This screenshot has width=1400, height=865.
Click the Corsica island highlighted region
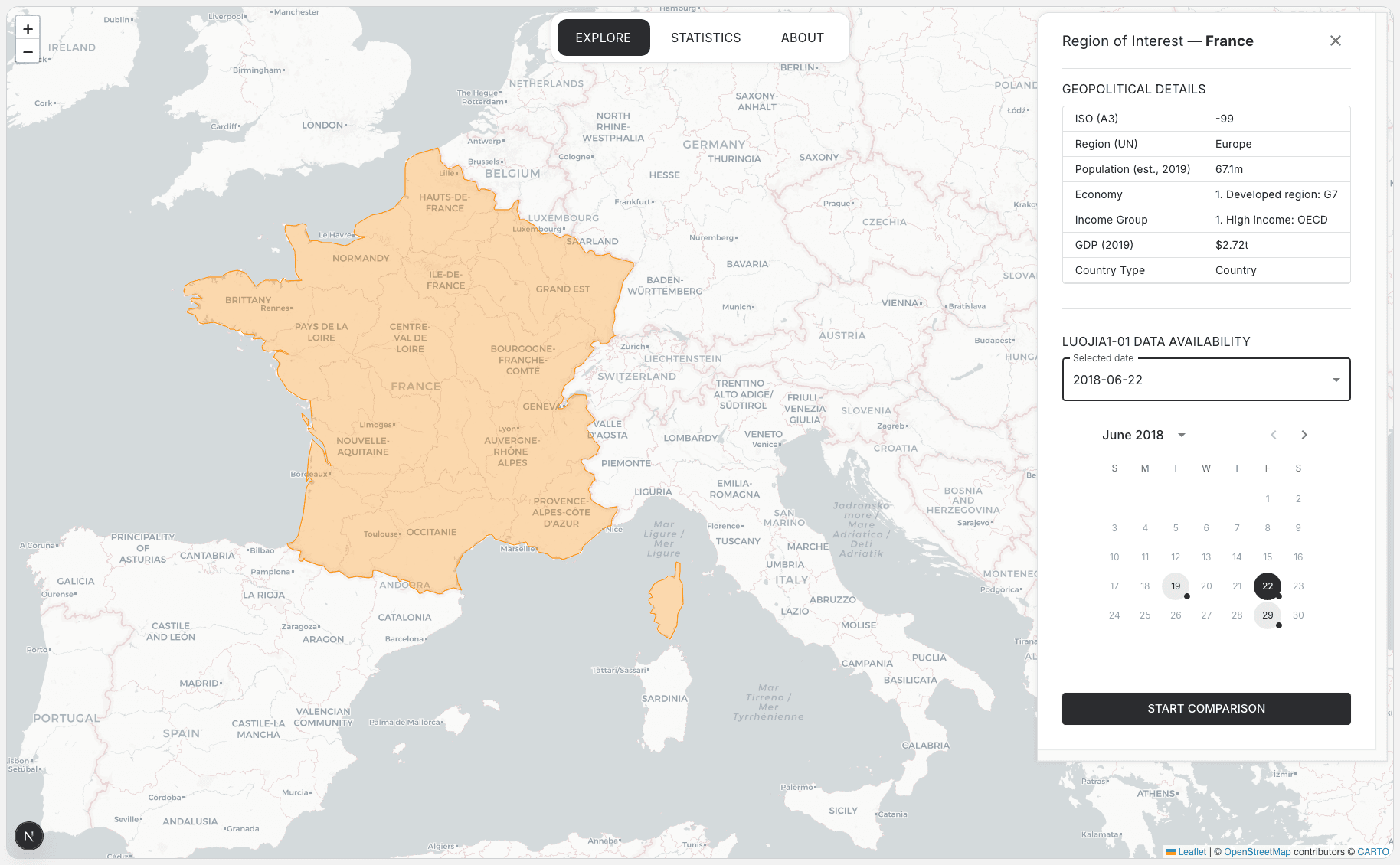666,599
